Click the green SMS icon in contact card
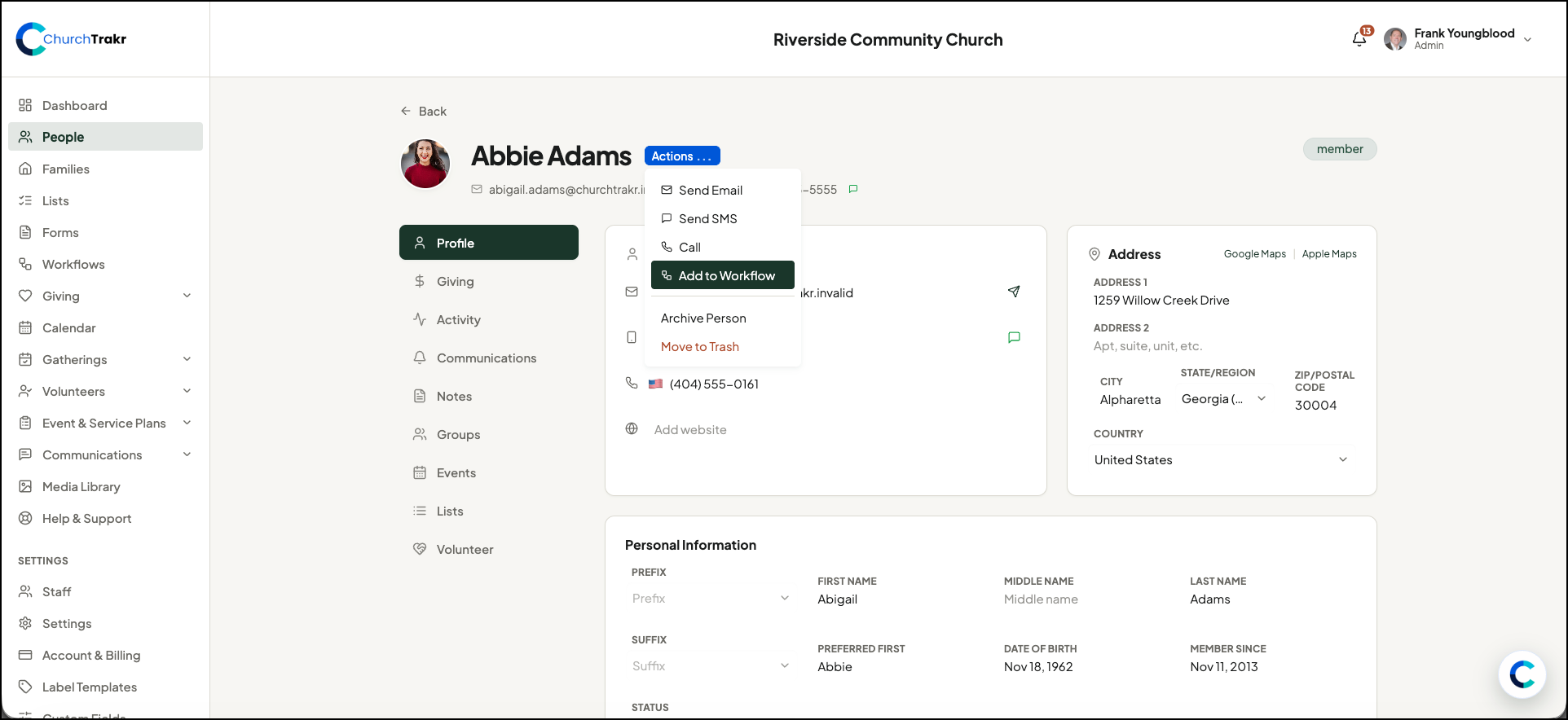This screenshot has height=720, width=1568. tap(1014, 337)
